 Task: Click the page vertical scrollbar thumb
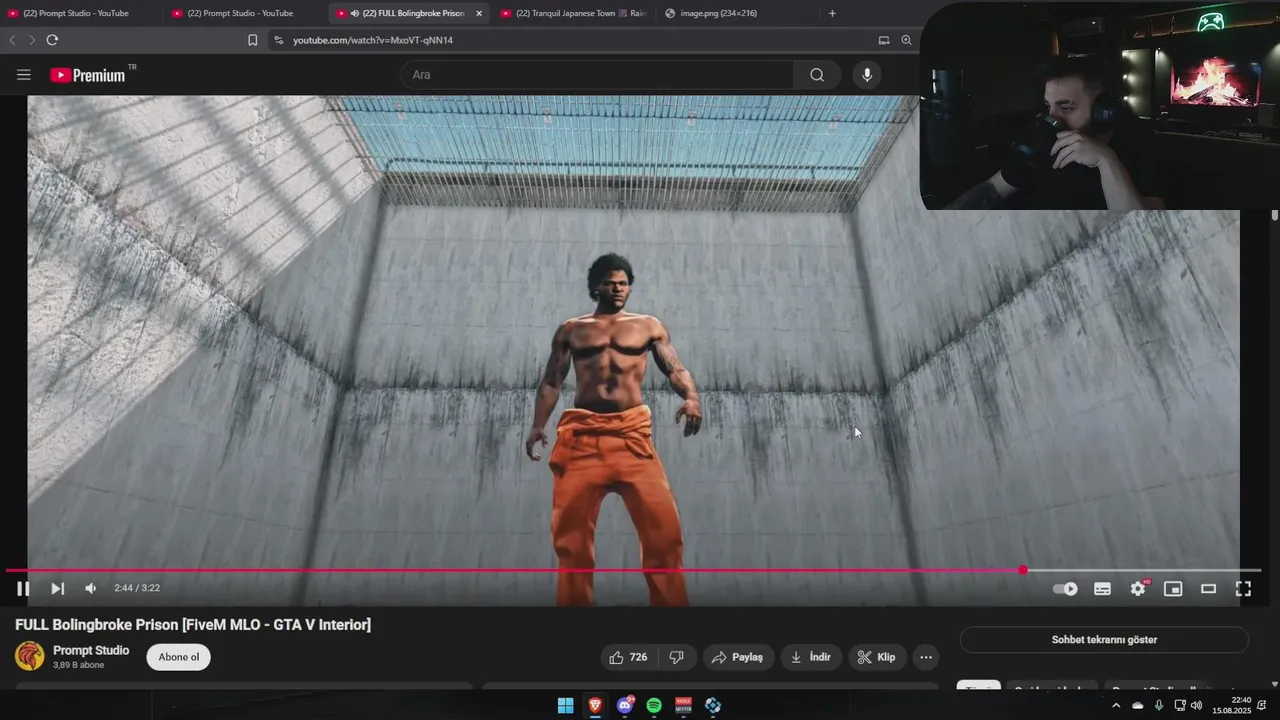[x=1275, y=216]
